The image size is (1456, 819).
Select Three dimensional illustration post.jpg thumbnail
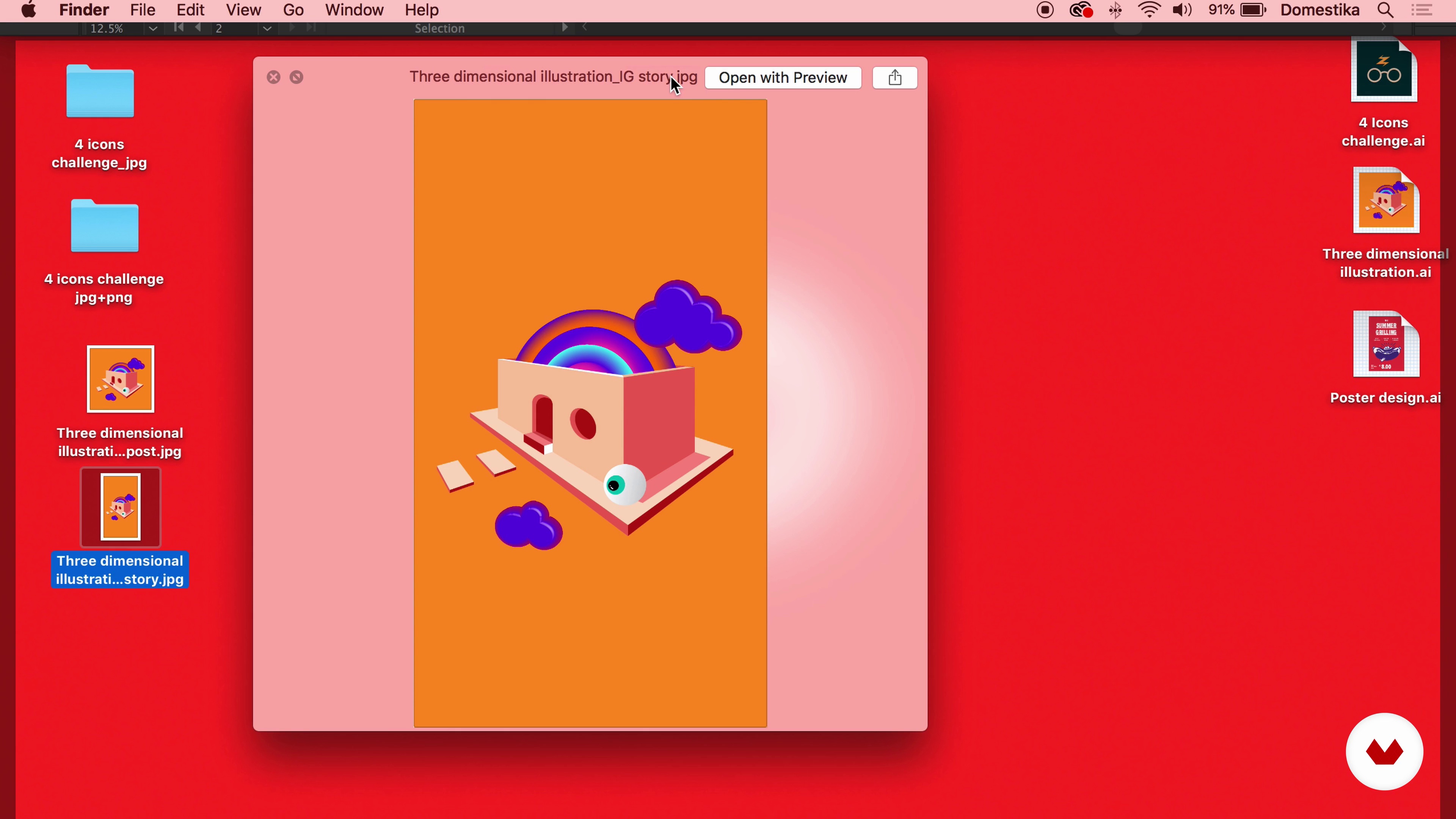121,379
